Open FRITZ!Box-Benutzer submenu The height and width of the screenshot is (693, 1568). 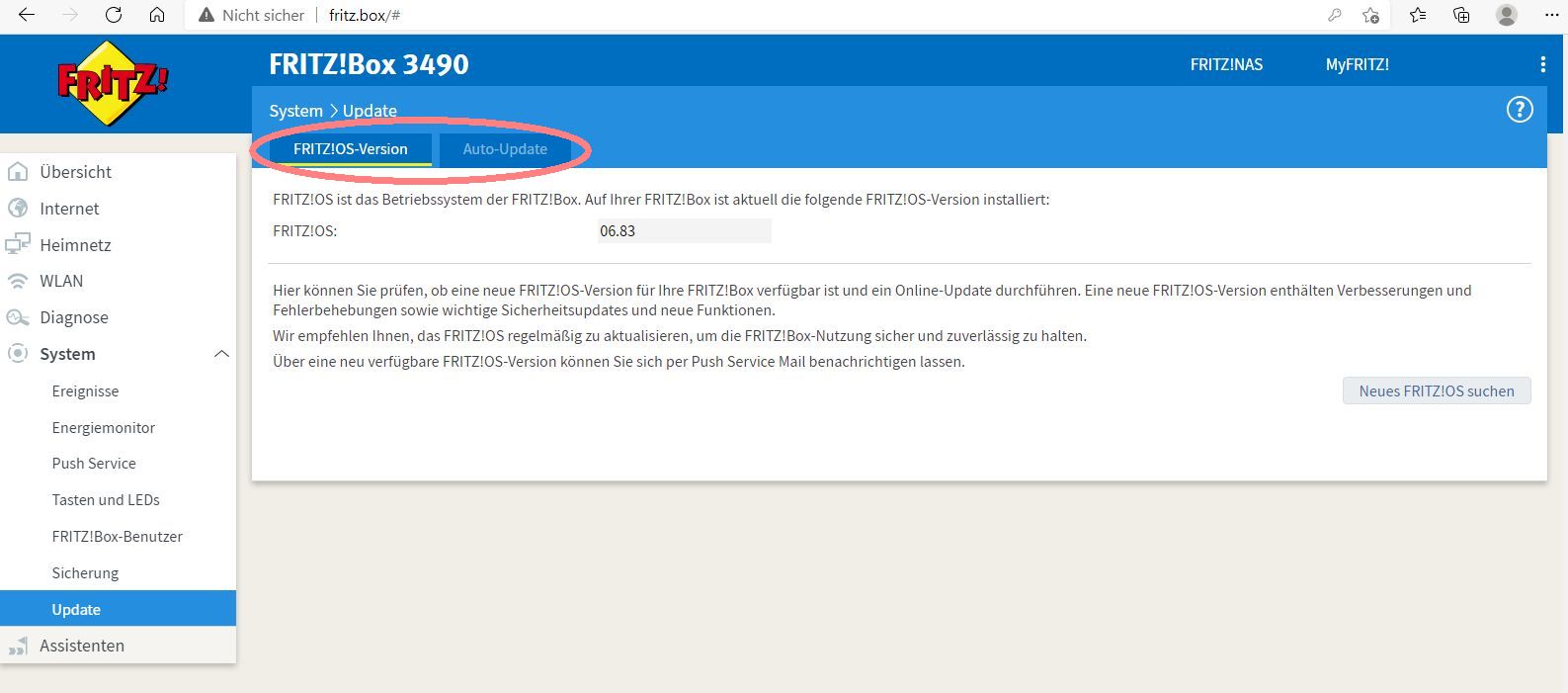[118, 537]
